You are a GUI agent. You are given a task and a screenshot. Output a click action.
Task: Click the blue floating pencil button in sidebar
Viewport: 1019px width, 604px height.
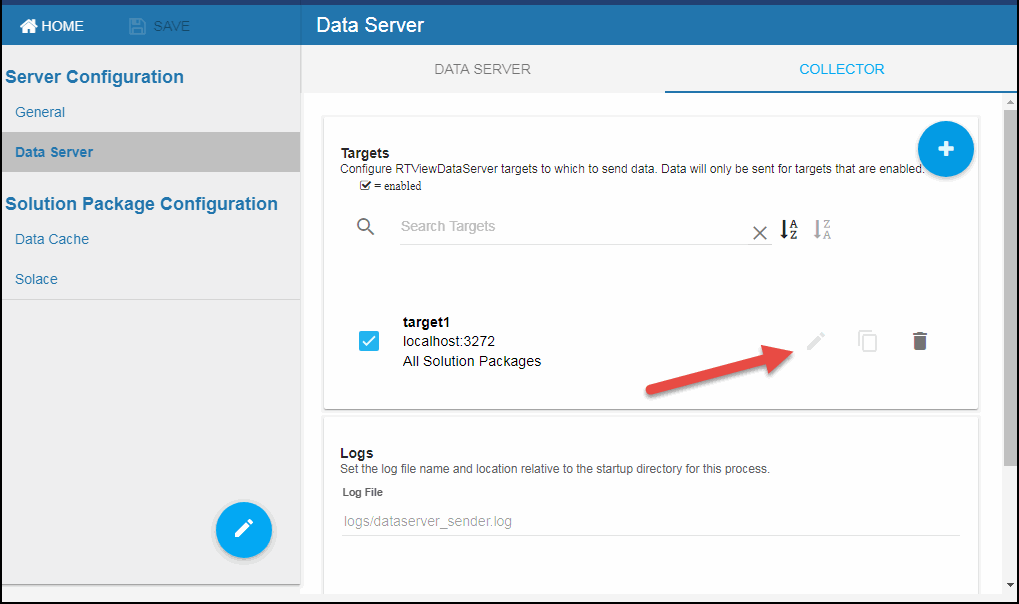click(x=243, y=529)
